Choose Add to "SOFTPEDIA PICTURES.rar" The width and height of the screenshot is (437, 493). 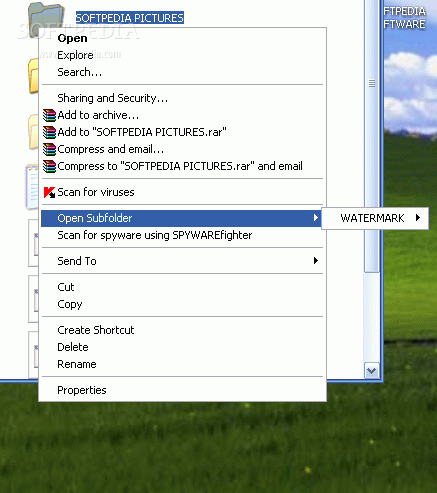pos(182,132)
